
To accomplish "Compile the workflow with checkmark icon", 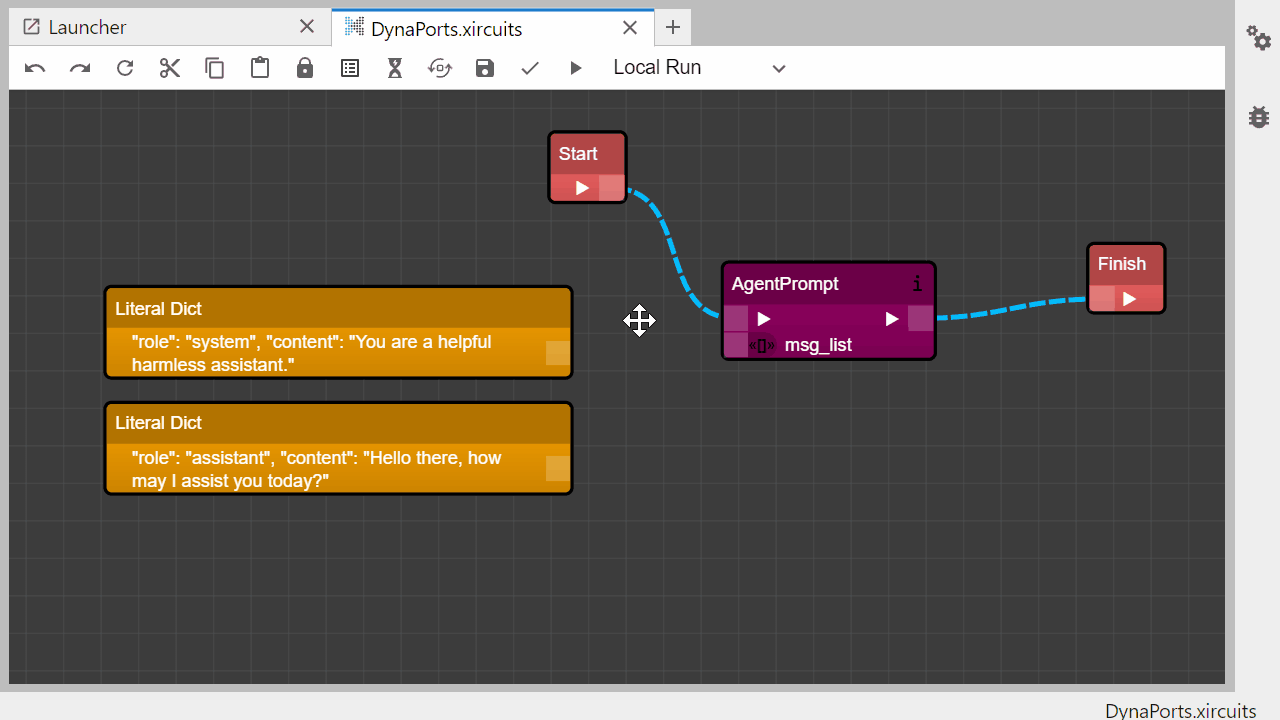I will pyautogui.click(x=530, y=68).
